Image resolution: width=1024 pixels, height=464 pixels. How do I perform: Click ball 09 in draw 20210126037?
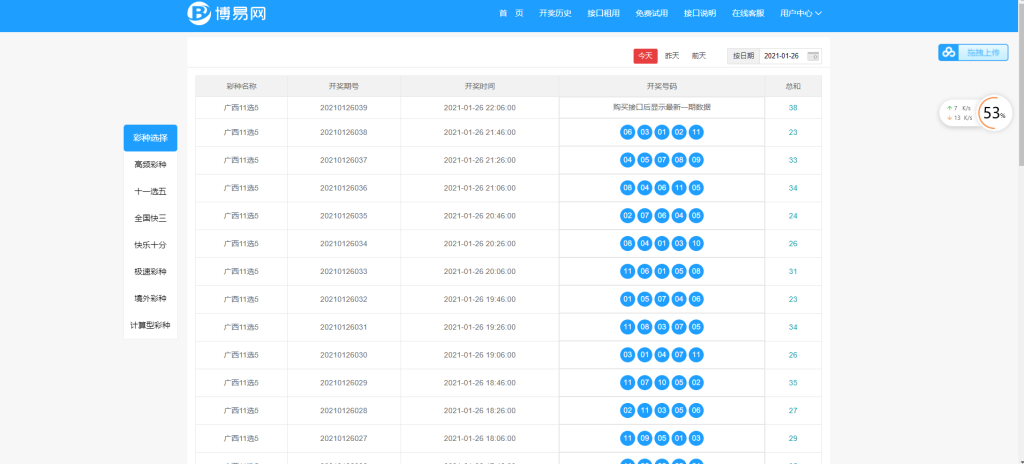coord(696,160)
